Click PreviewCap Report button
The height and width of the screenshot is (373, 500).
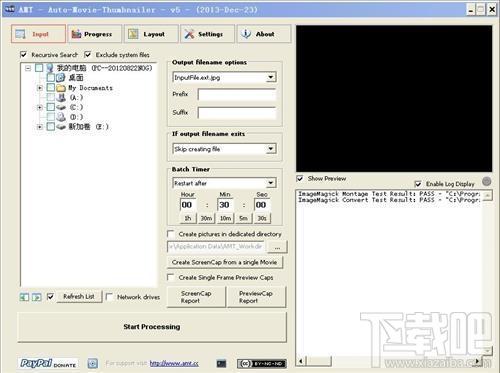(256, 297)
